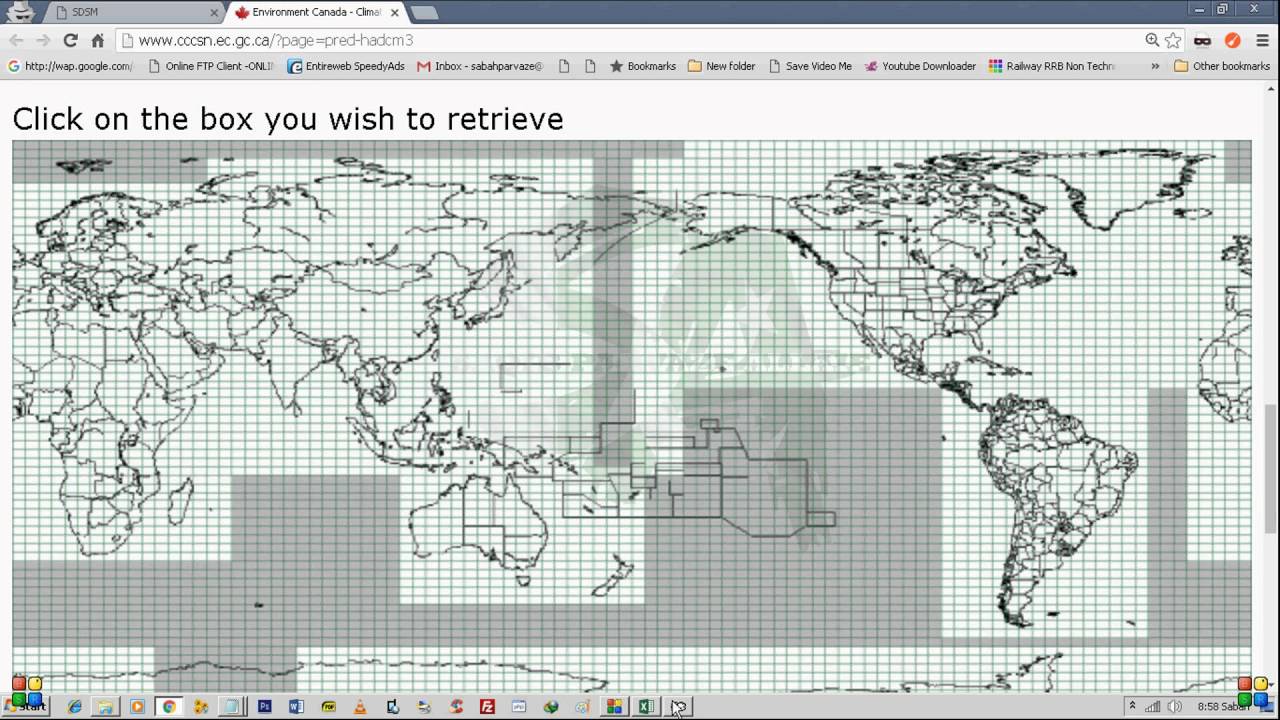1280x720 pixels.
Task: Open the Gmail Inbox bookmark
Action: coord(480,67)
